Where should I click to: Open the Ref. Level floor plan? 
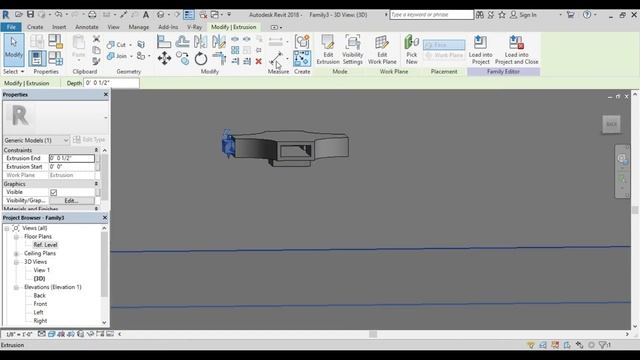point(45,245)
